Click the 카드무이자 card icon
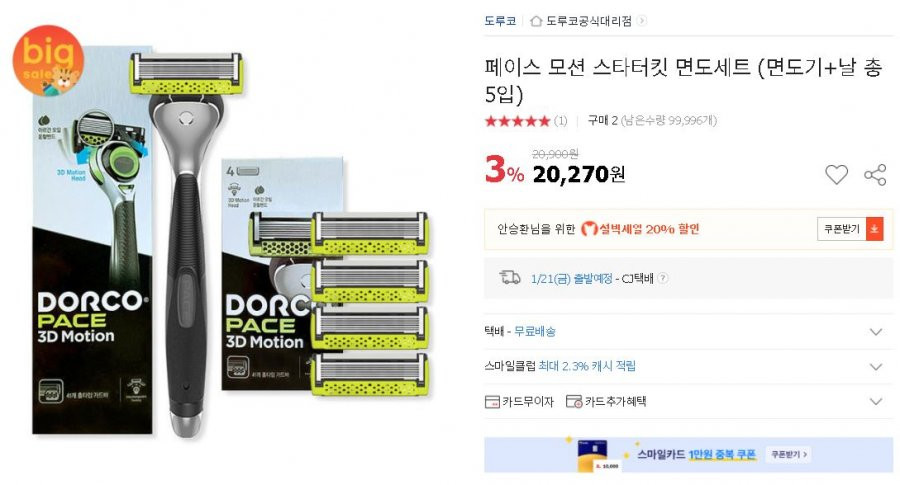The height and width of the screenshot is (485, 900). click(x=492, y=402)
